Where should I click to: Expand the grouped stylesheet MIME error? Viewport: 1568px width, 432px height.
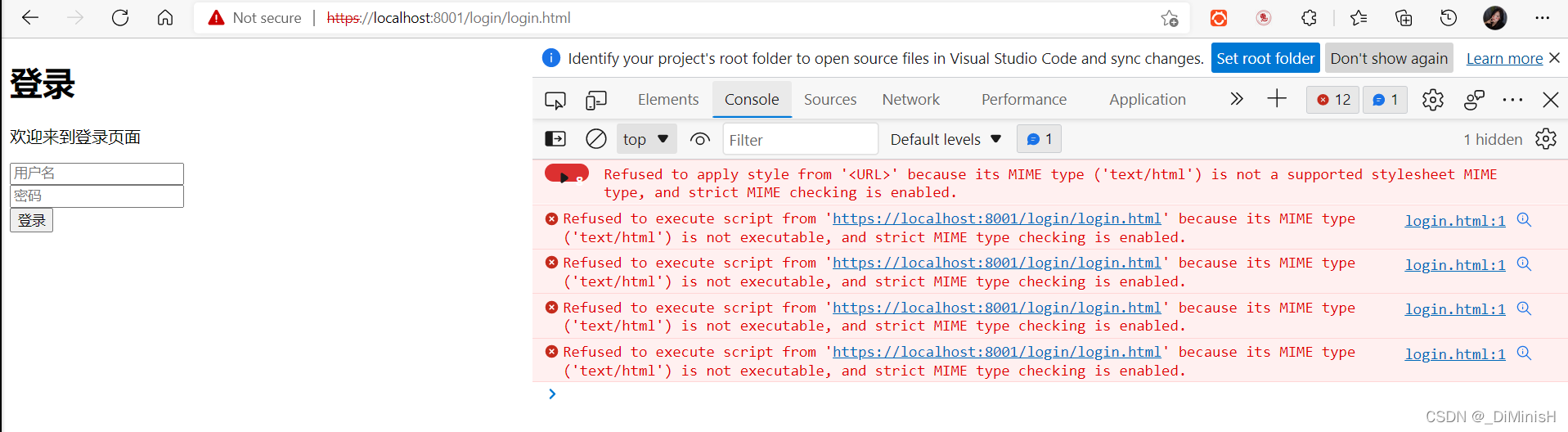(x=566, y=174)
